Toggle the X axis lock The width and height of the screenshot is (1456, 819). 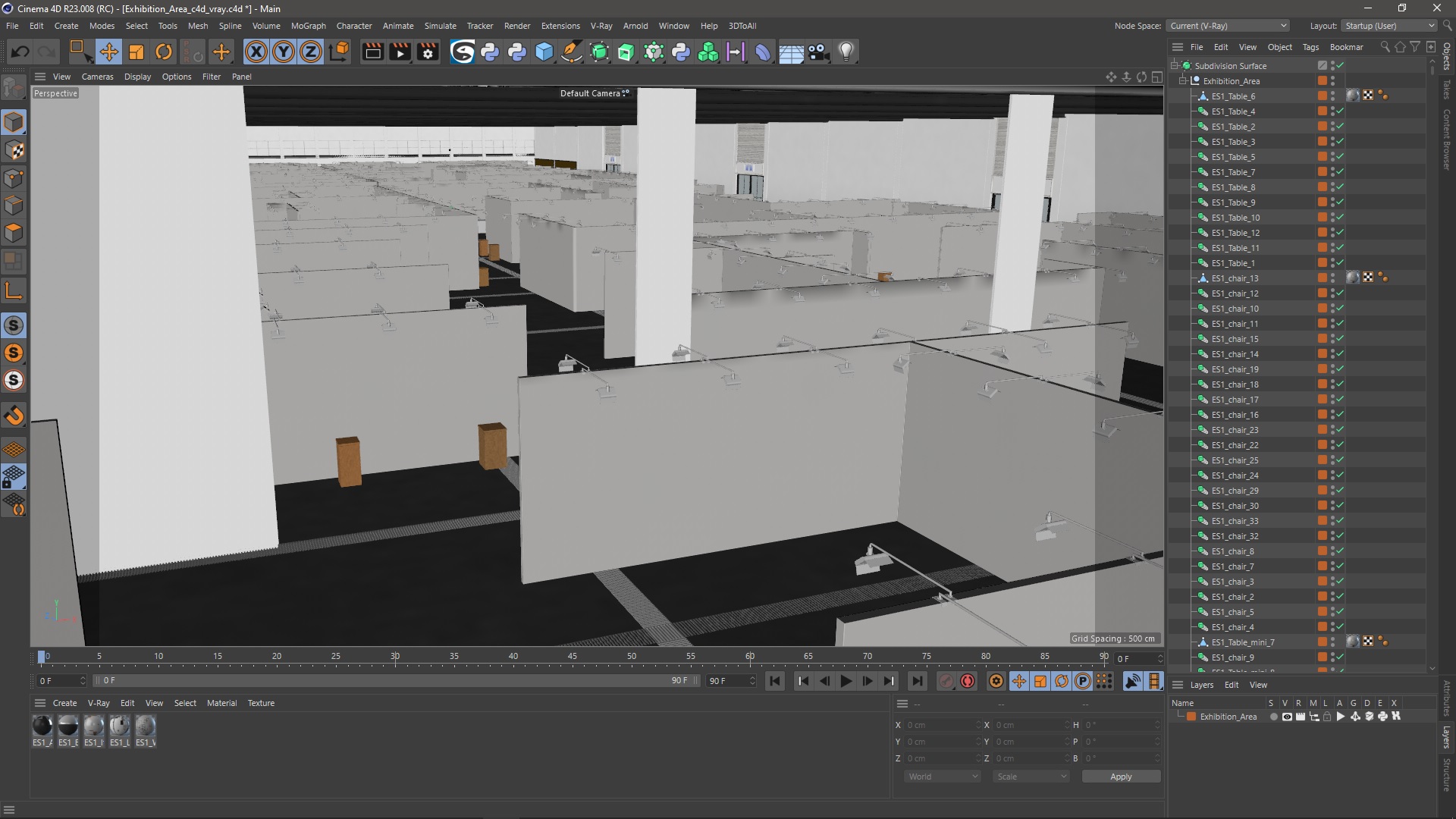coord(256,52)
